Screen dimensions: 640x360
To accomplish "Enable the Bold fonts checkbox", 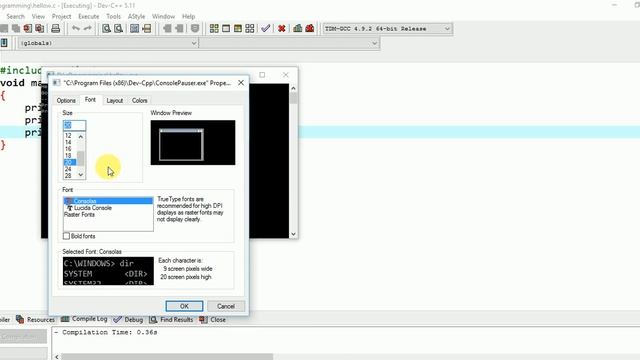I will point(66,236).
